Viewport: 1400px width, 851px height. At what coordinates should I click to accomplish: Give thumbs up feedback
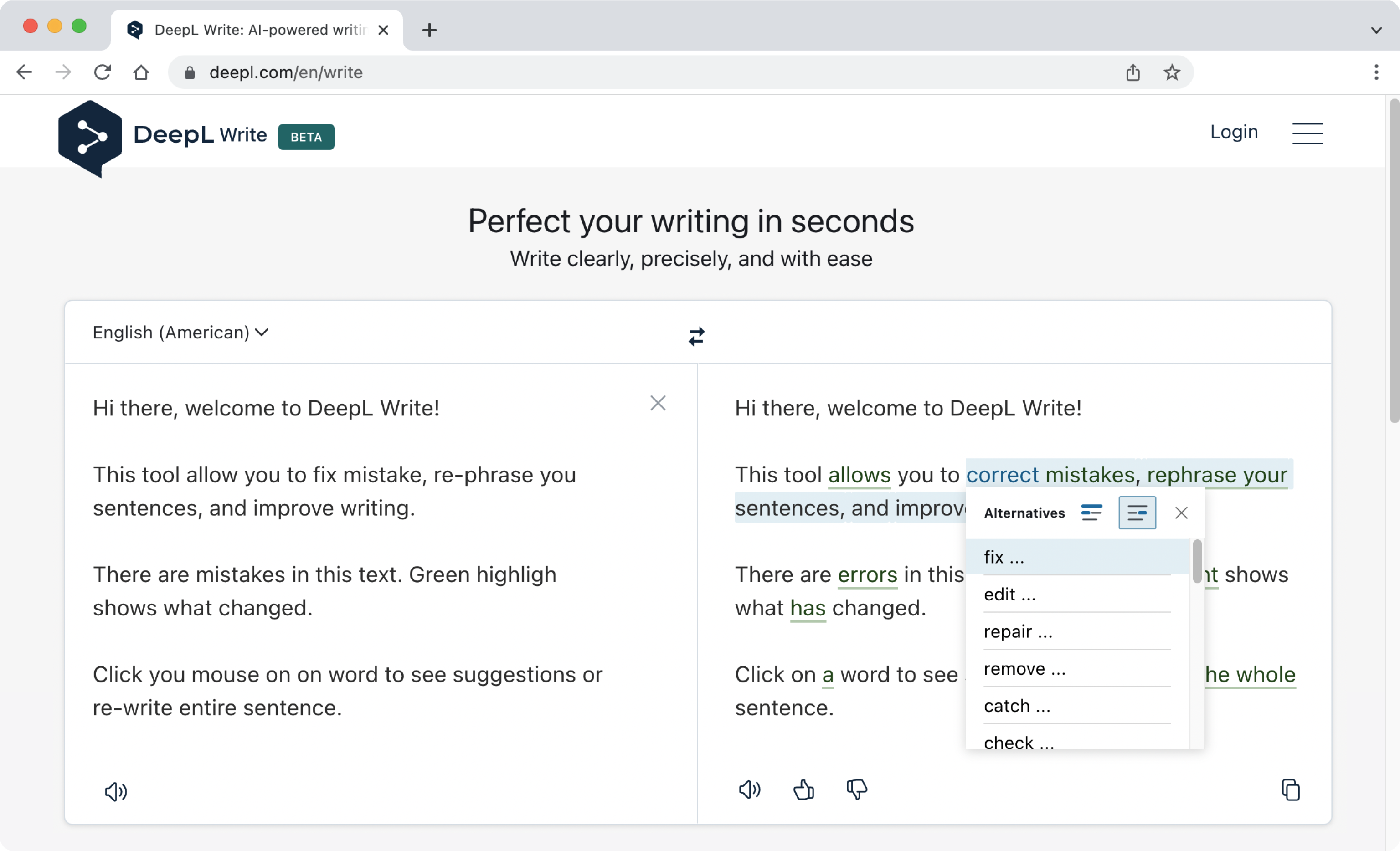point(803,789)
